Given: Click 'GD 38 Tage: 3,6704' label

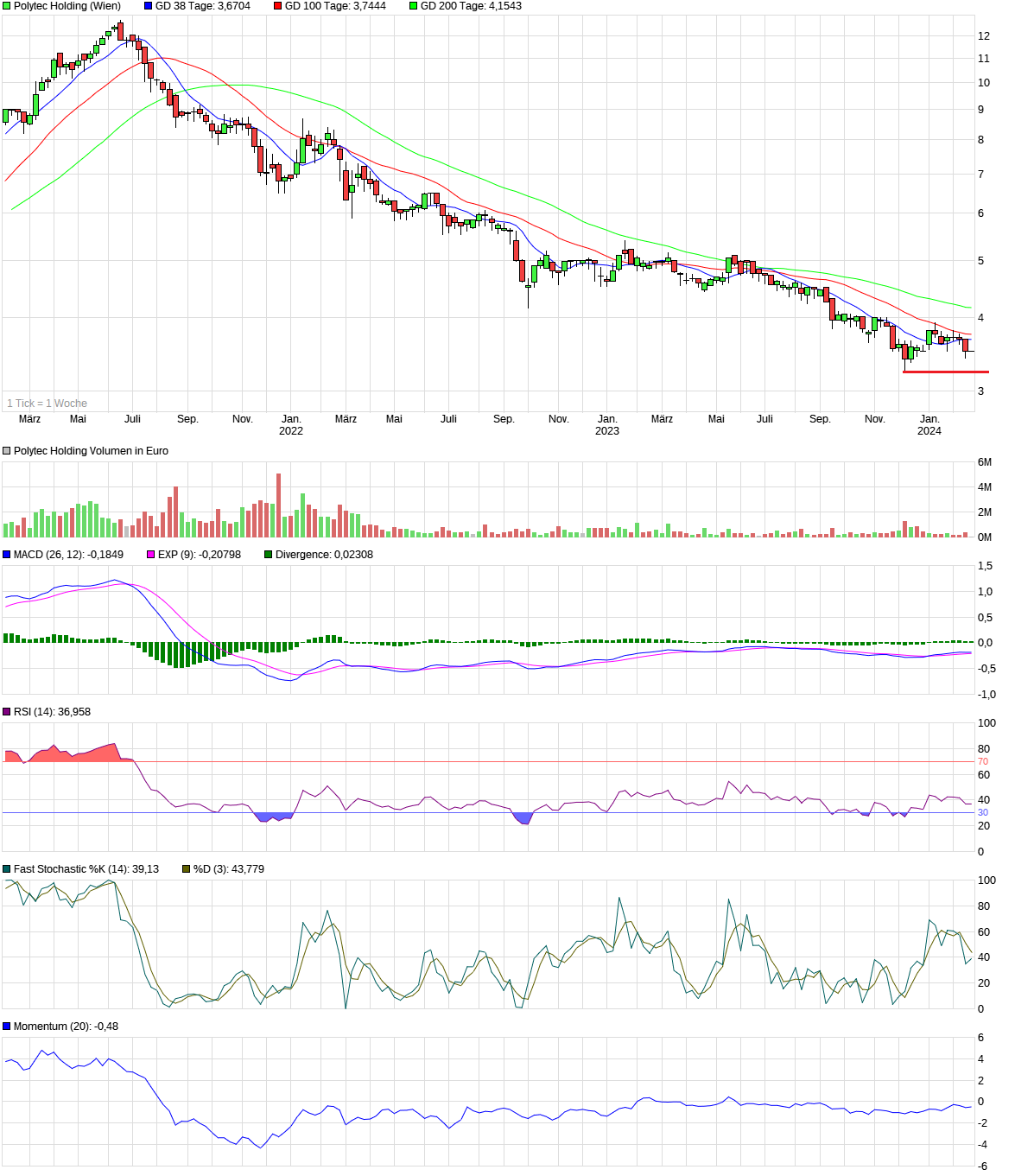Looking at the screenshot, I should 203,6.
